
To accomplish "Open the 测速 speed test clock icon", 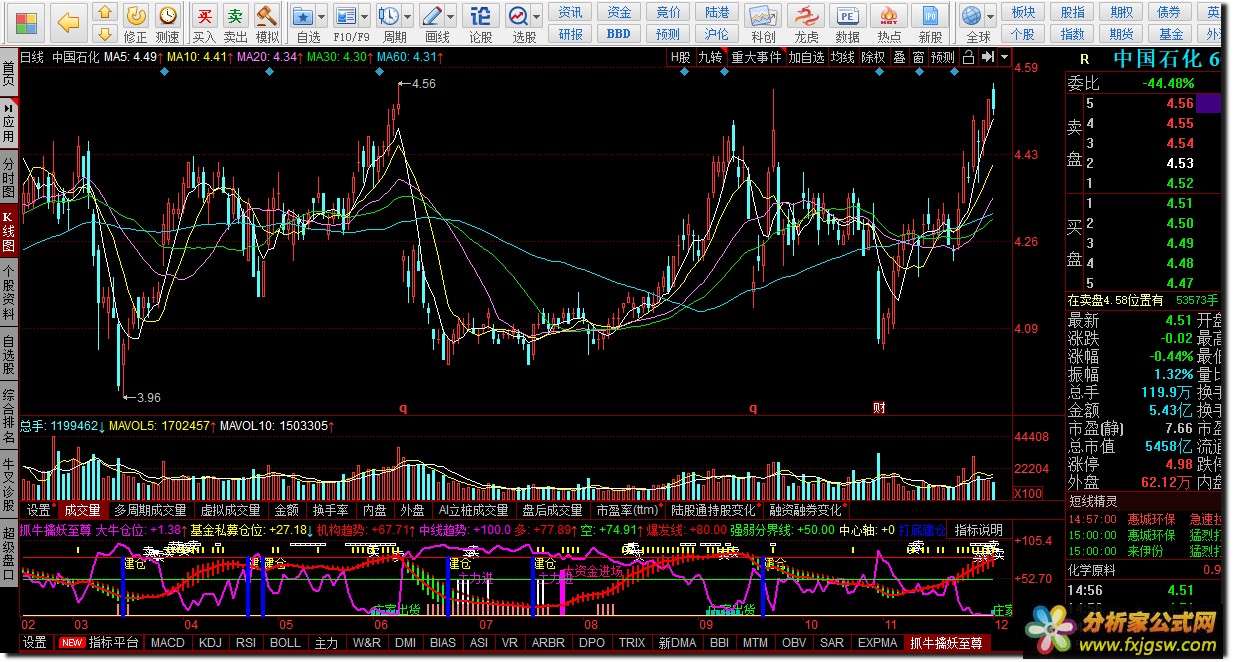I will click(168, 15).
